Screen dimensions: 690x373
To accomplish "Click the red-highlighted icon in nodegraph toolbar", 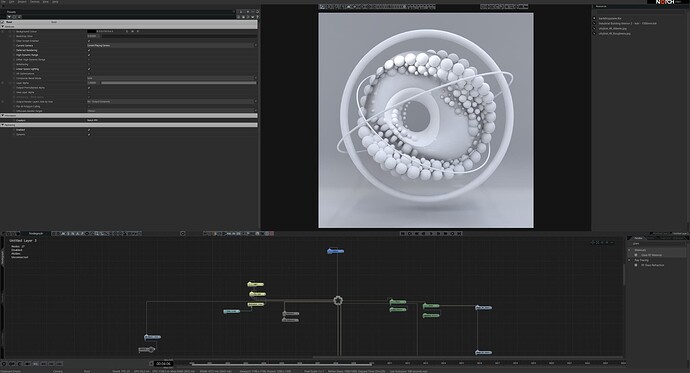I will pyautogui.click(x=272, y=234).
